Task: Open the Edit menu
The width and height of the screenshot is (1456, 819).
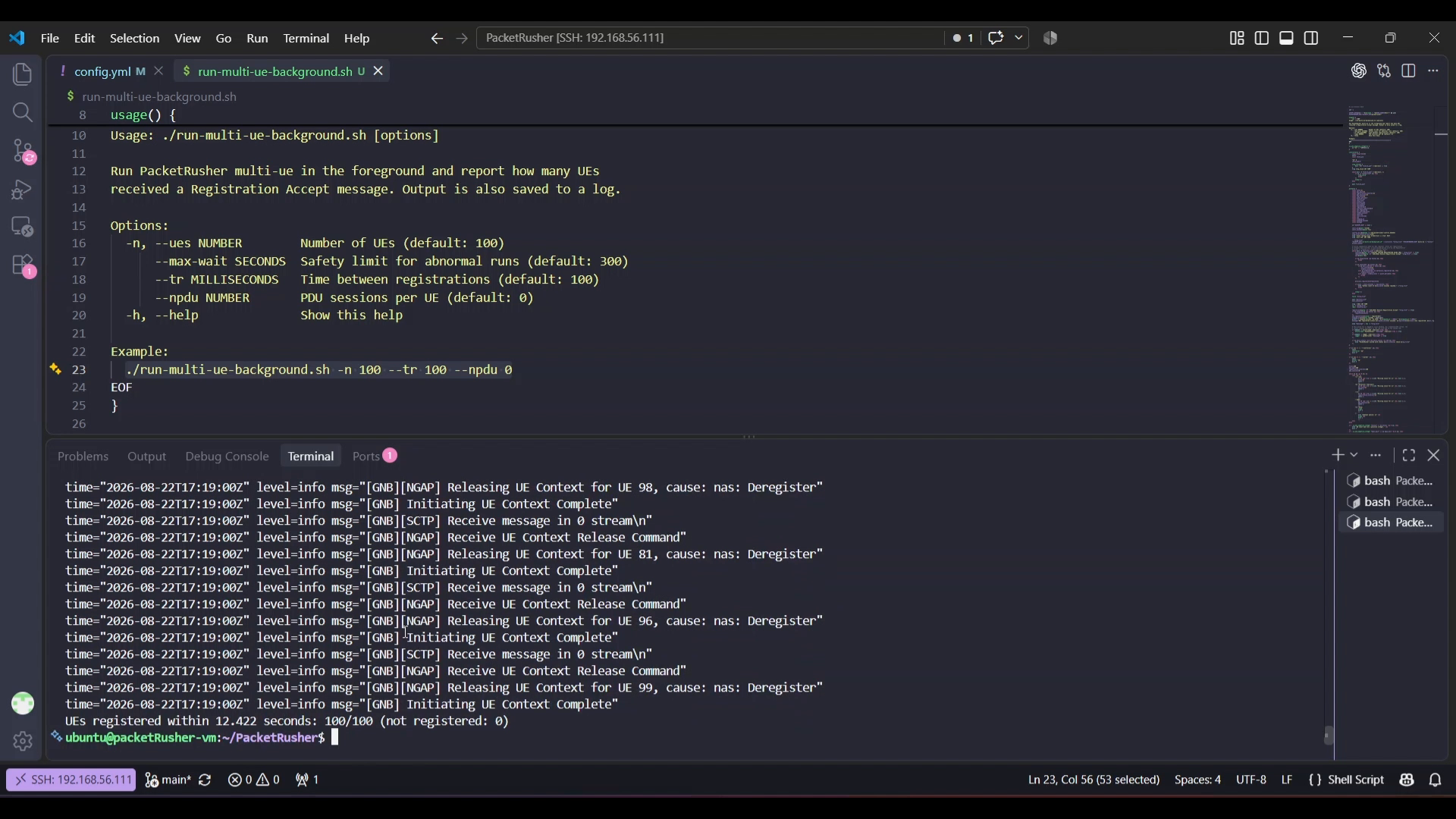Action: 84,38
